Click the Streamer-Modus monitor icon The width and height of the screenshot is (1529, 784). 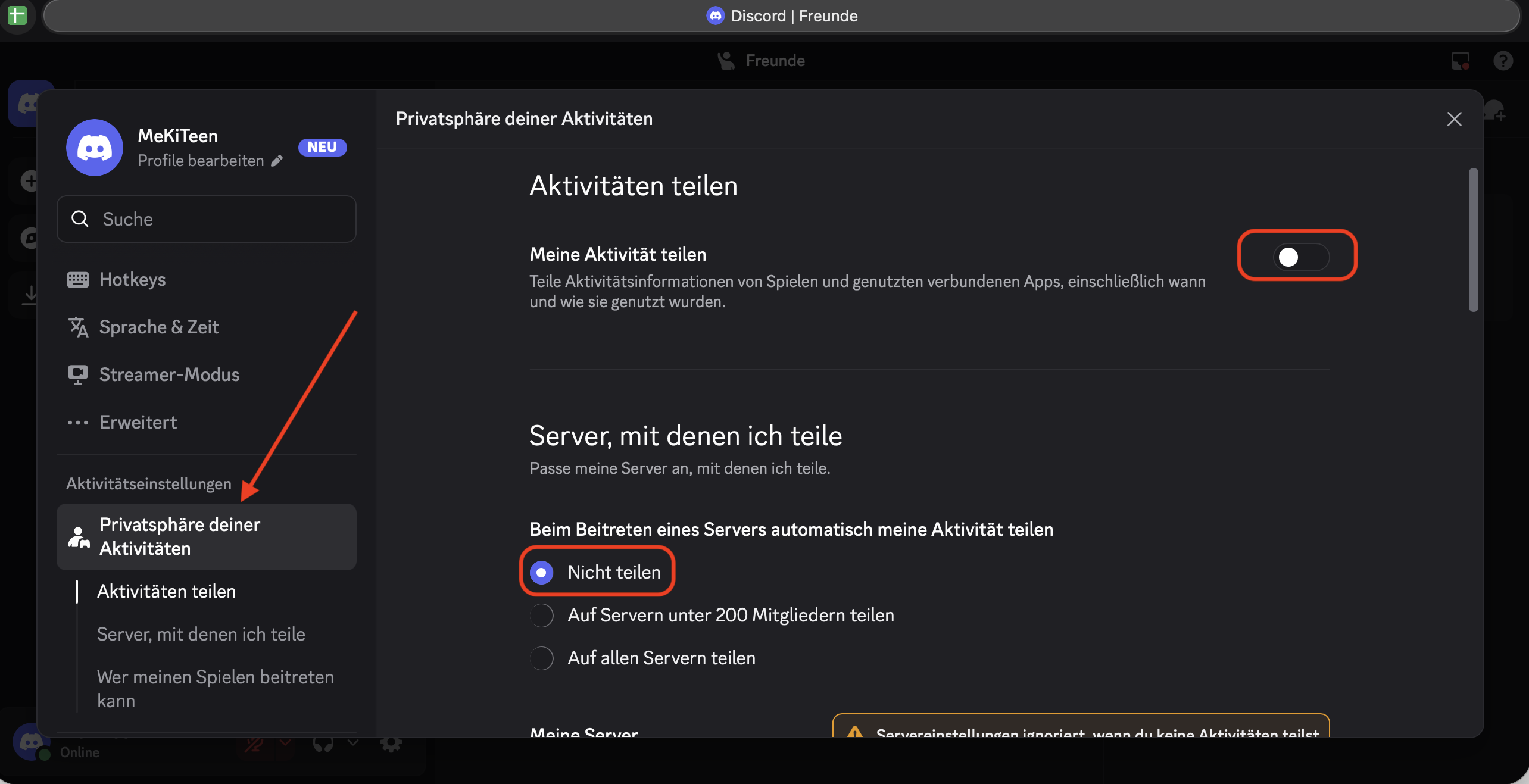click(78, 374)
